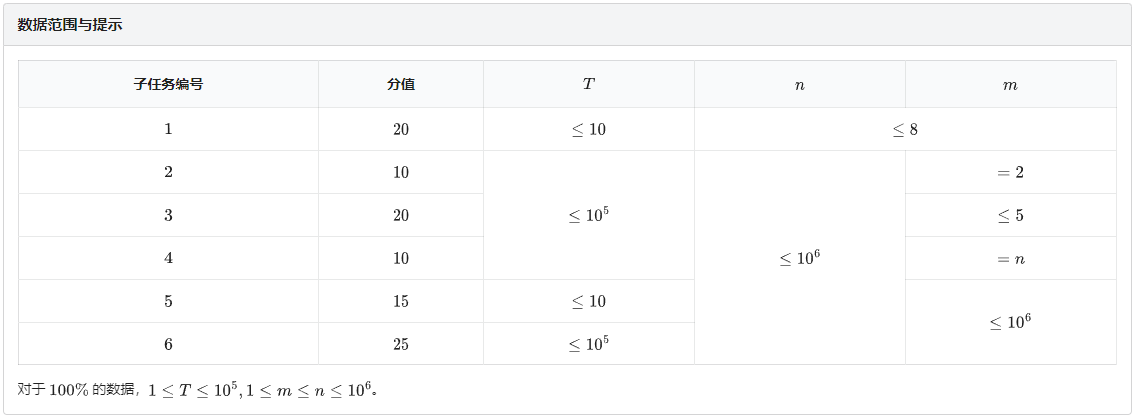Select subtask number 1 cell
This screenshot has height=416, width=1135.
point(168,130)
